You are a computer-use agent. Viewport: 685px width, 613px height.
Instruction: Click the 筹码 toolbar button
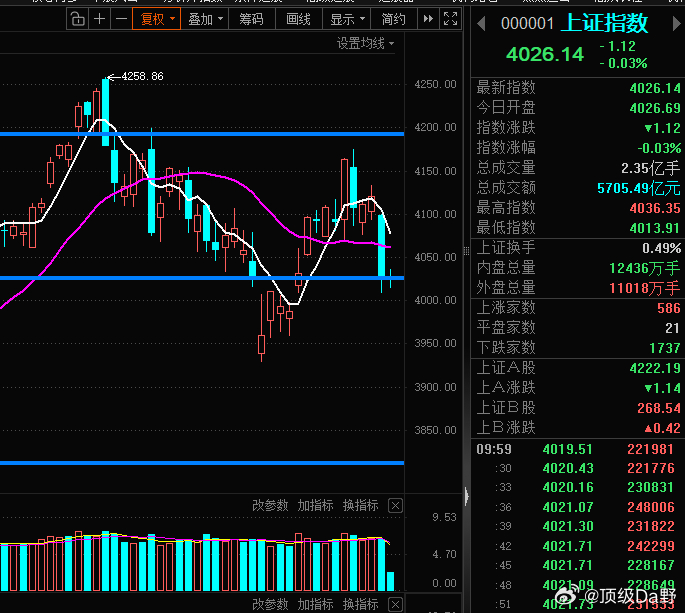251,19
